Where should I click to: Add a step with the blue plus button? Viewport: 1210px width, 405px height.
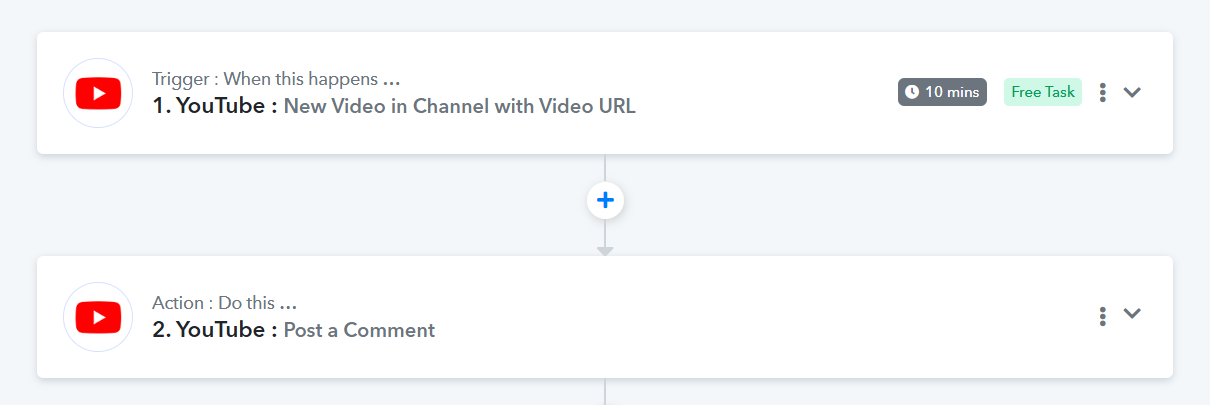click(x=605, y=201)
